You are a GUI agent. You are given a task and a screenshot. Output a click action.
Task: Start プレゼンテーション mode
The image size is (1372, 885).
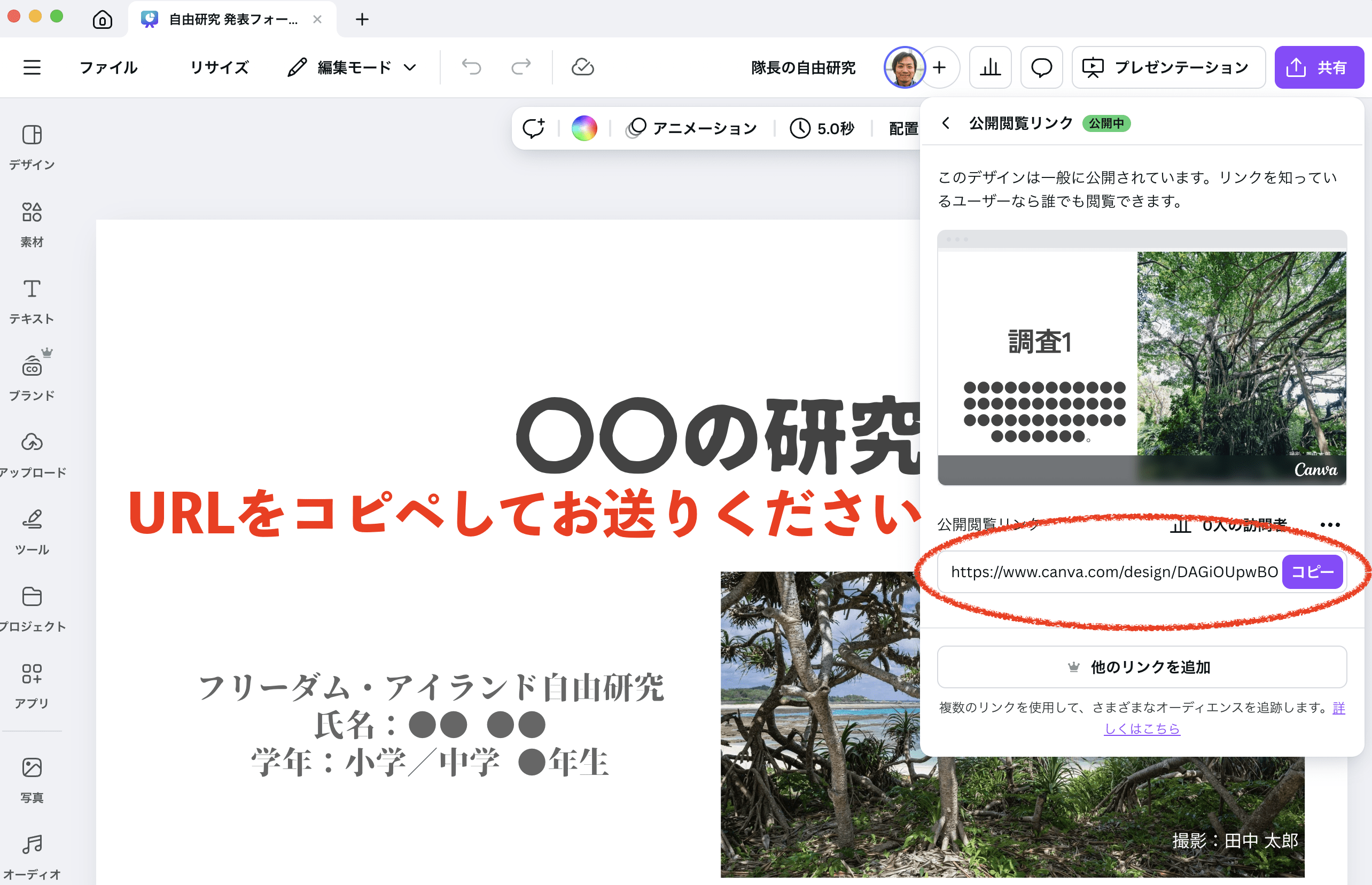(1168, 67)
